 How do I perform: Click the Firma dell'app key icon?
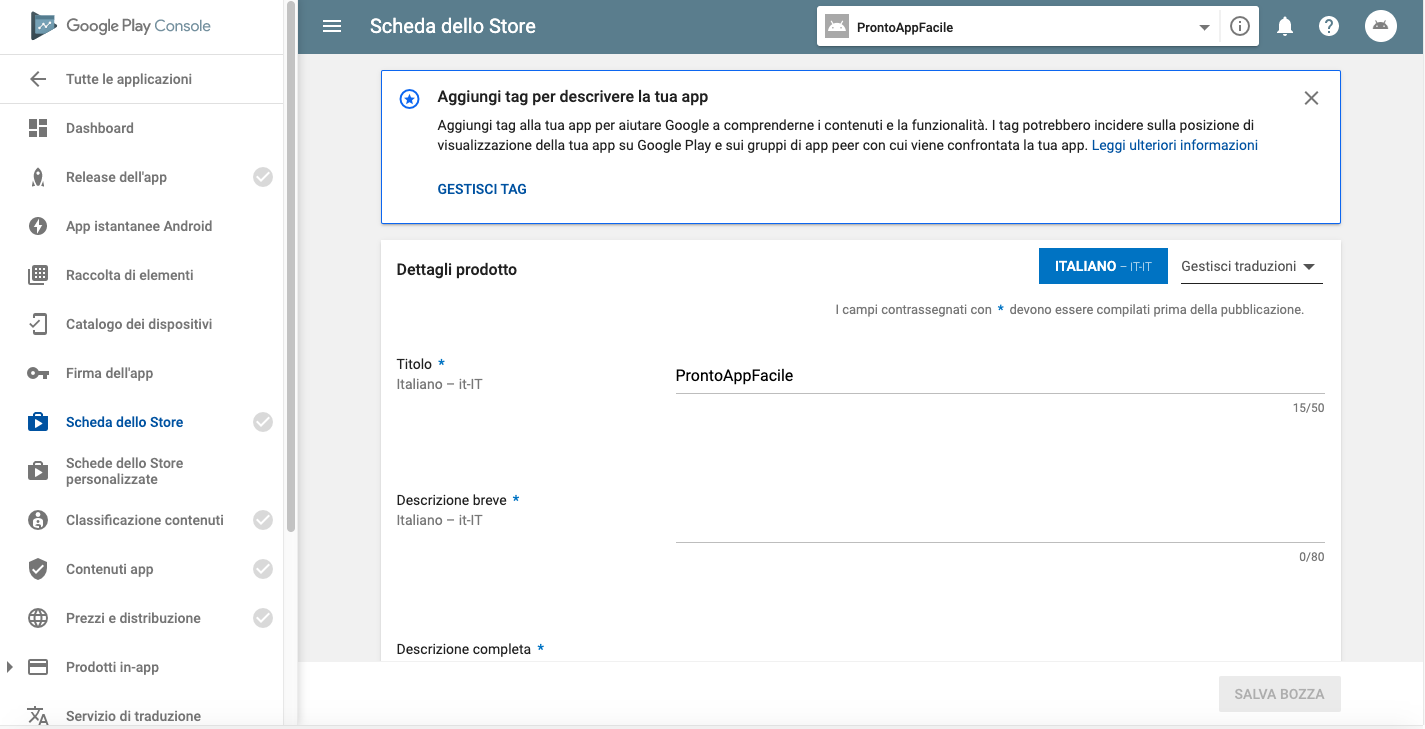coord(38,373)
